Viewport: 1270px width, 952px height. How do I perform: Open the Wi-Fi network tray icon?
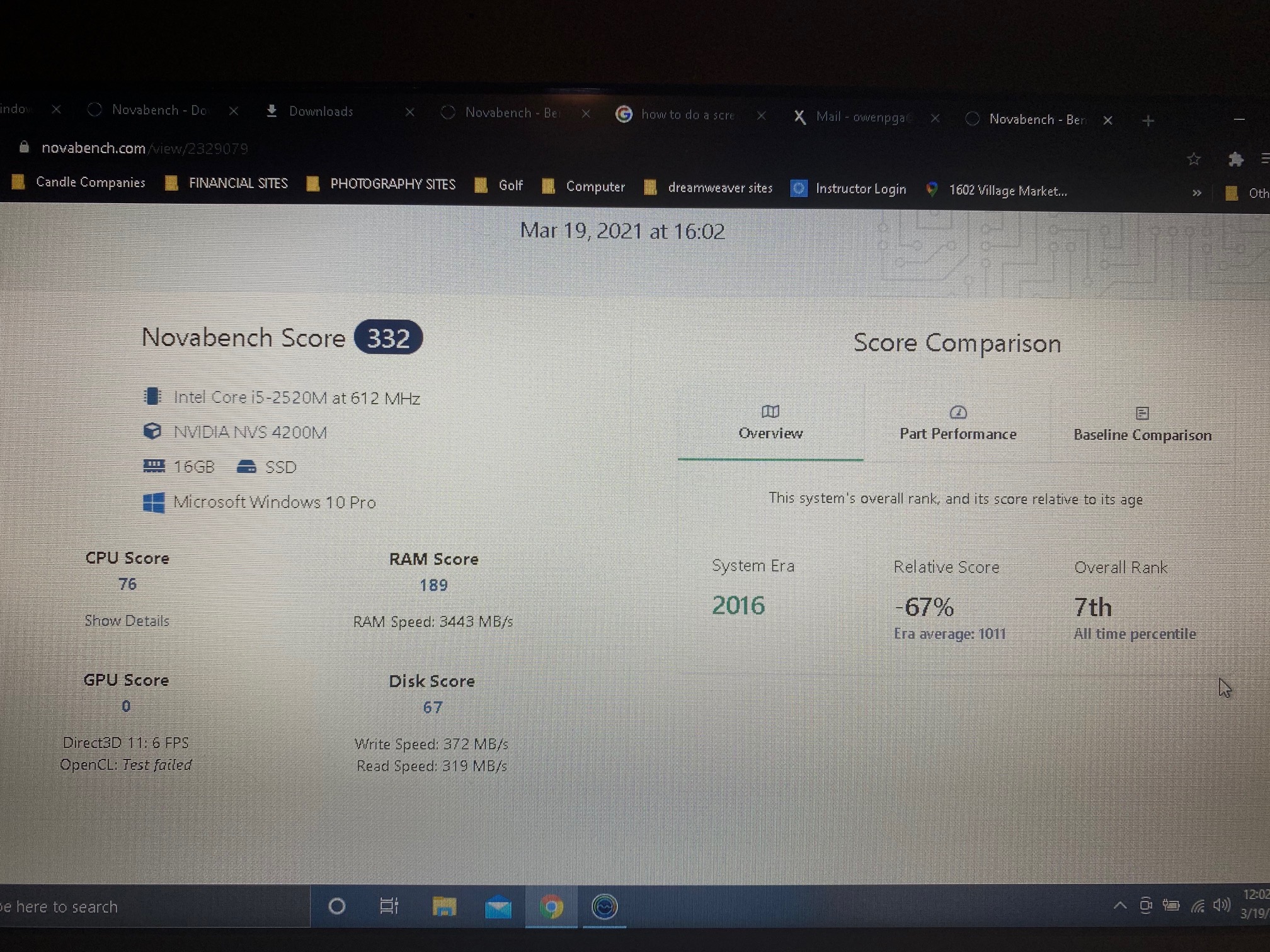pos(1198,906)
